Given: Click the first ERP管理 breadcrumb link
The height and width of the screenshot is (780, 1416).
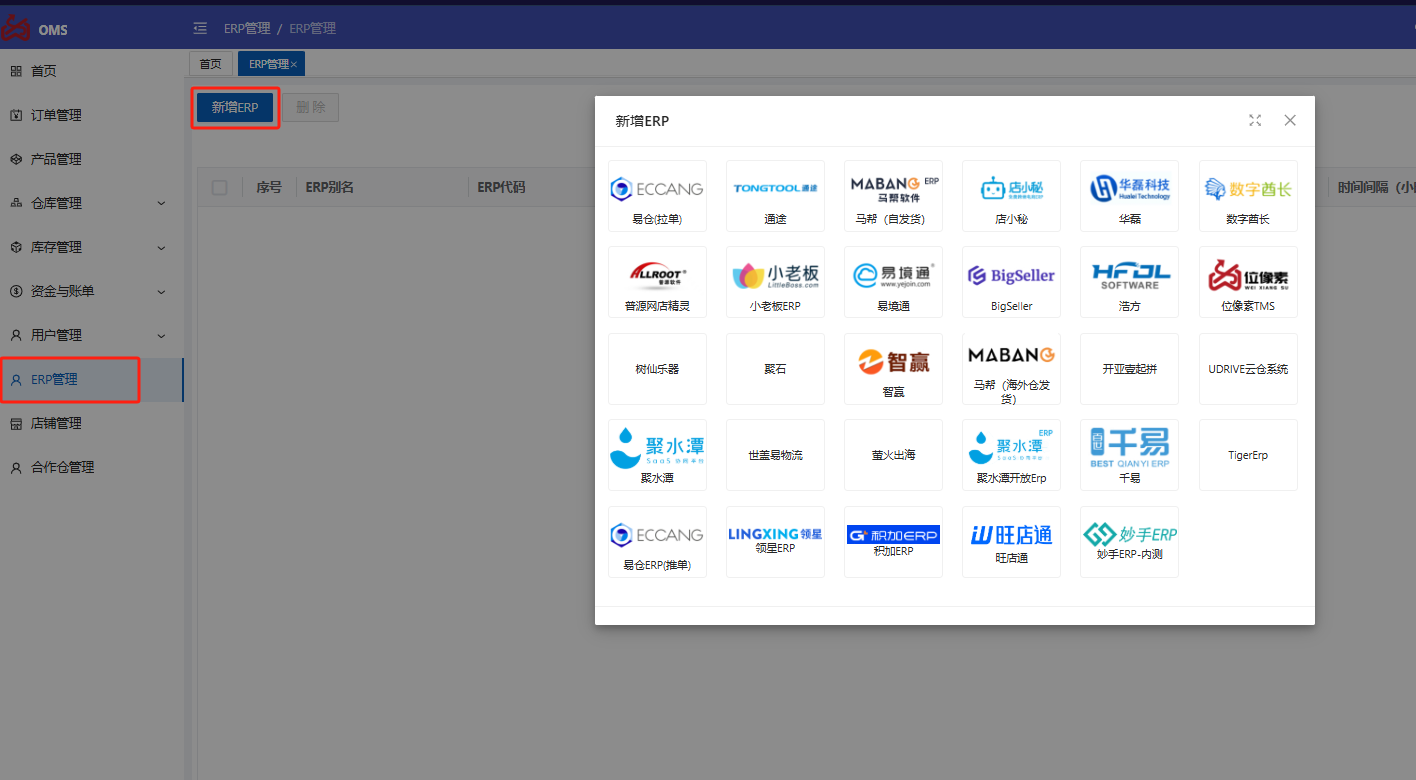Looking at the screenshot, I should tap(247, 28).
